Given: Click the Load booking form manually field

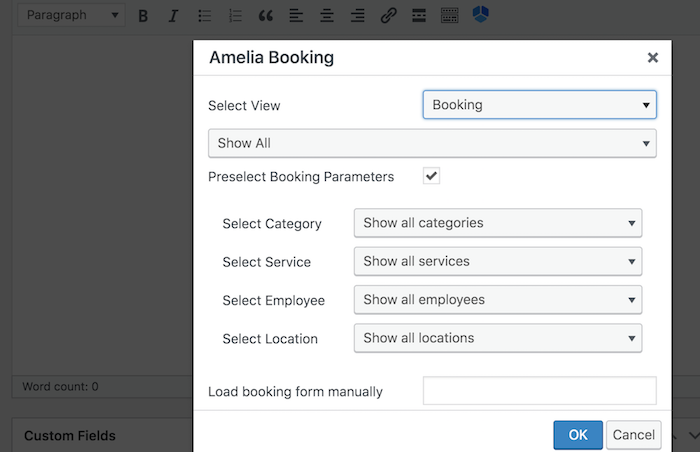Looking at the screenshot, I should click(539, 391).
